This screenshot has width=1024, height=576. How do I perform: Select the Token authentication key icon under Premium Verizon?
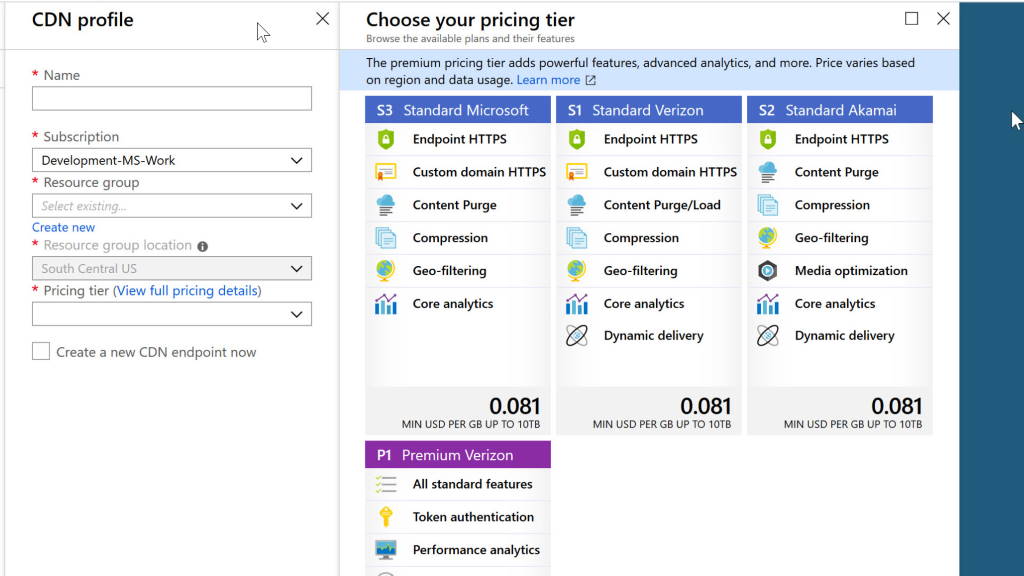(x=385, y=517)
